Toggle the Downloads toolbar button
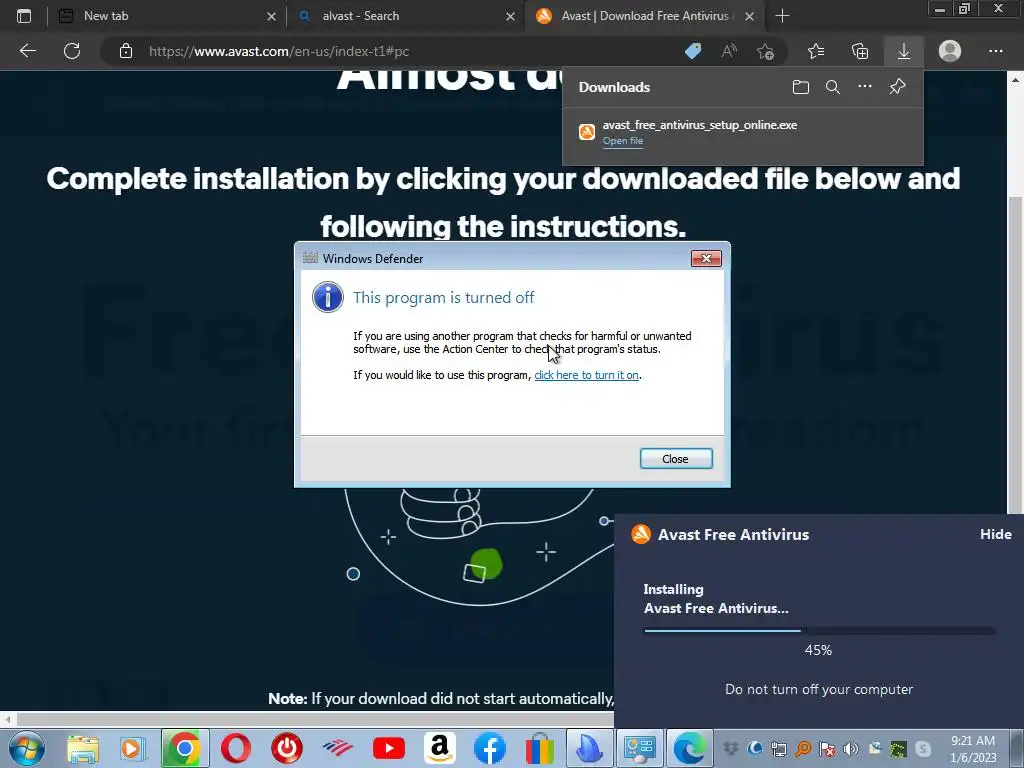The height and width of the screenshot is (768, 1024). pyautogui.click(x=904, y=51)
